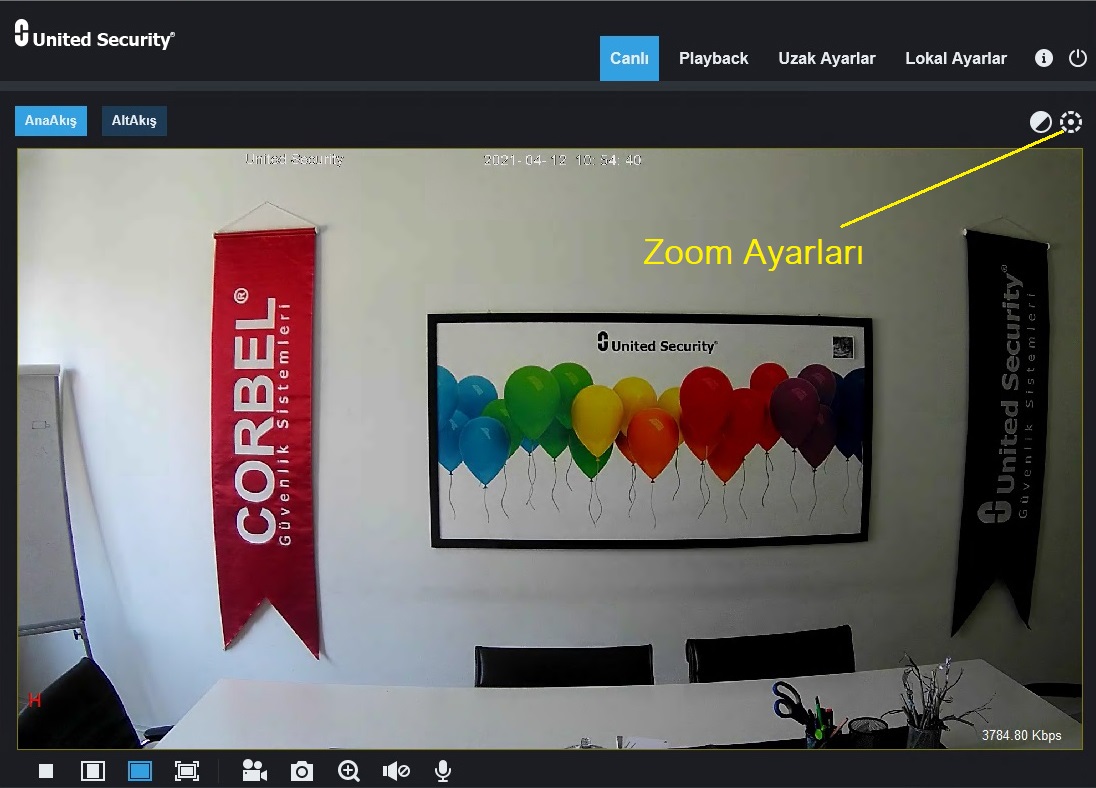The image size is (1096, 788).
Task: Select the AnaAkış main stream button
Action: pyautogui.click(x=51, y=121)
